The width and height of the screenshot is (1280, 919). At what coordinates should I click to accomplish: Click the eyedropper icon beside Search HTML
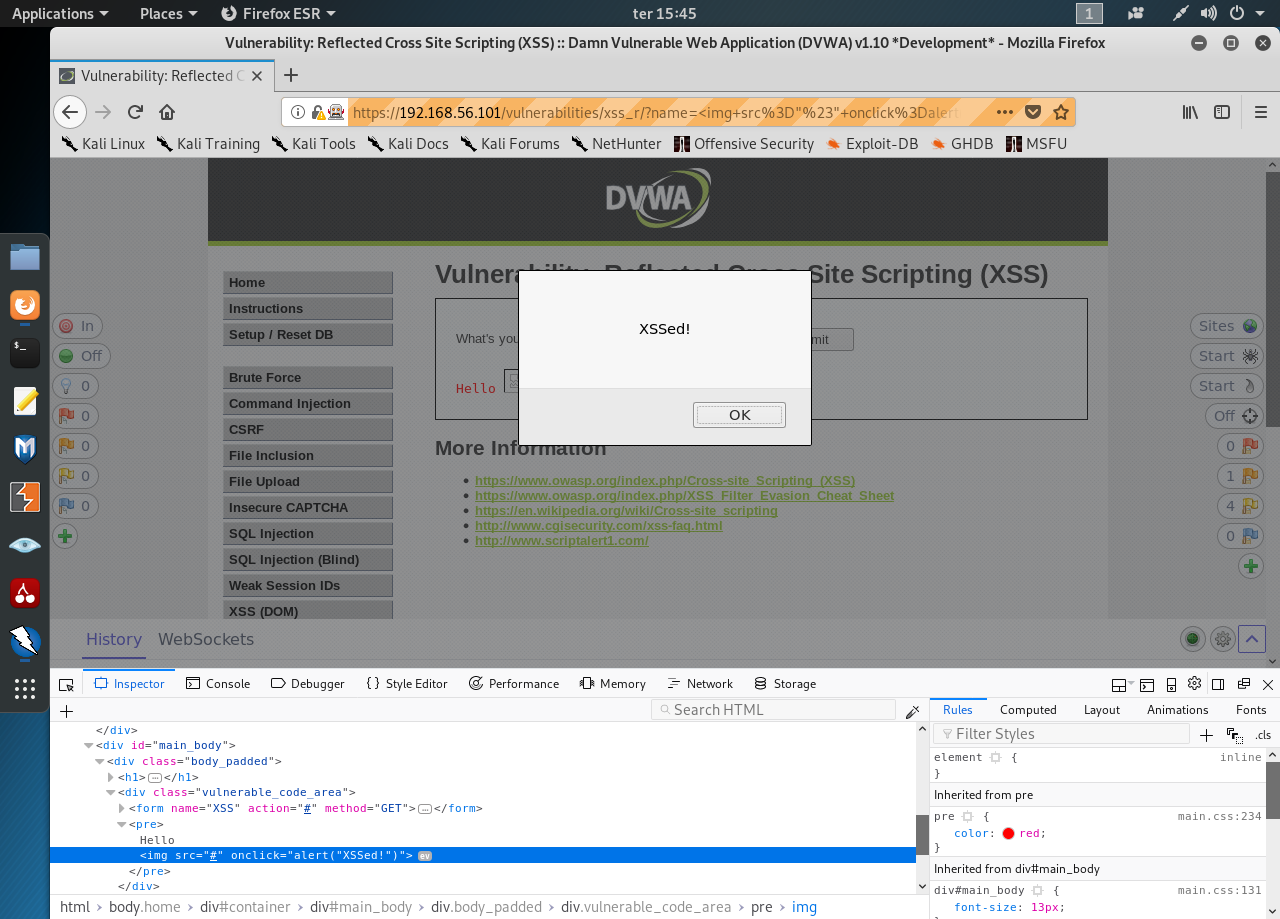912,711
